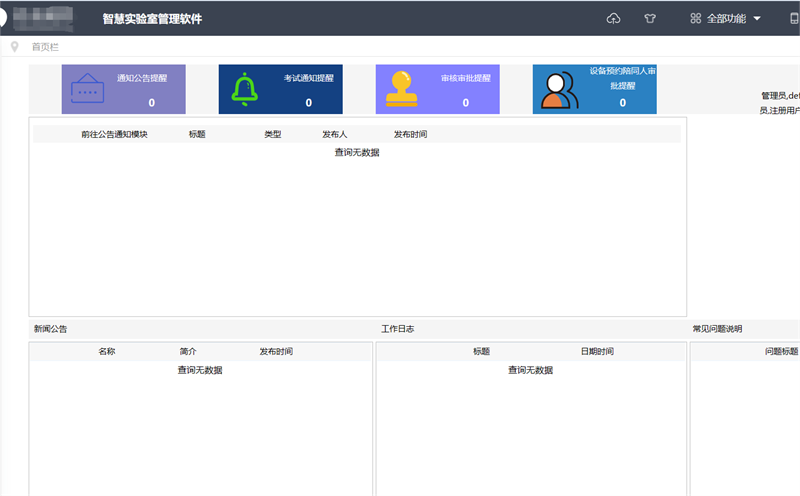Select the 首页栏 breadcrumb tab
Image resolution: width=800 pixels, height=496 pixels.
tap(45, 47)
